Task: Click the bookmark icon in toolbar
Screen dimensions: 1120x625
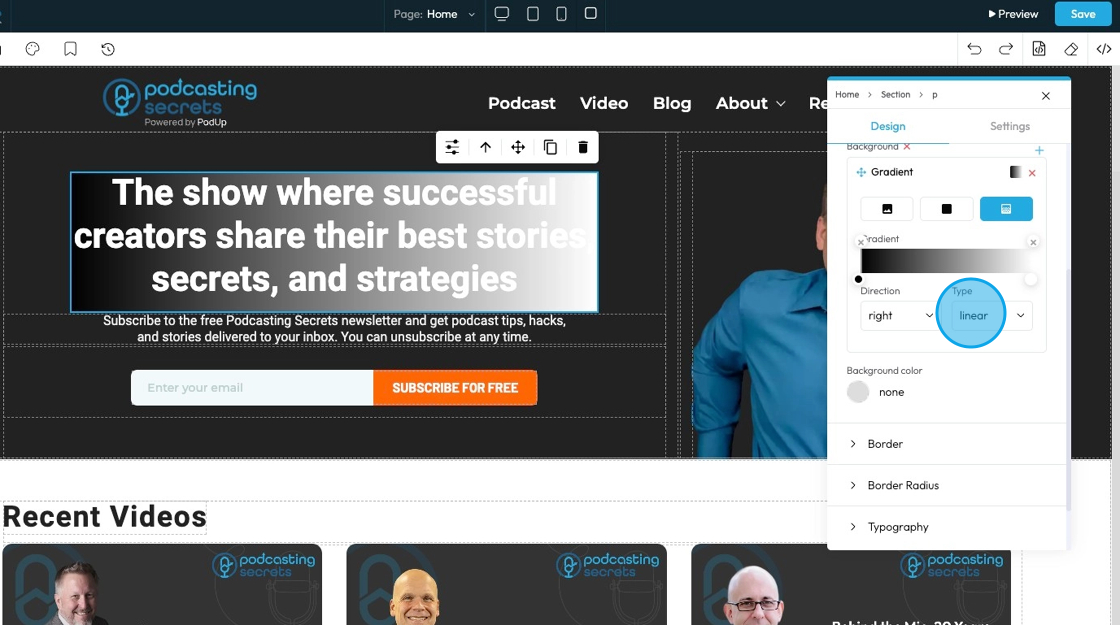Action: tap(70, 49)
